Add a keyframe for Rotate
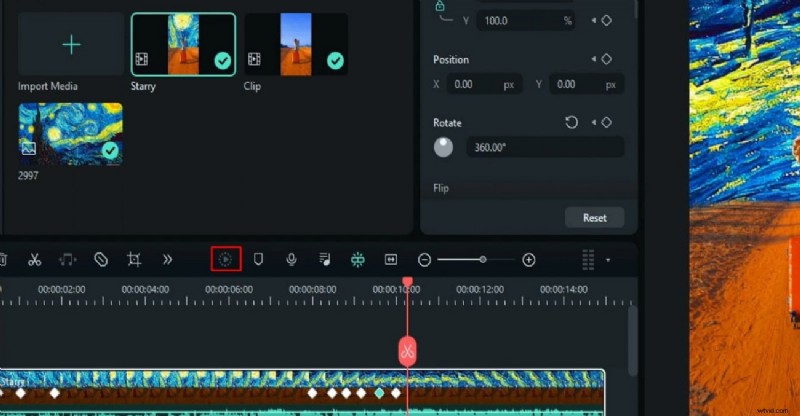This screenshot has width=800, height=416. (606, 122)
